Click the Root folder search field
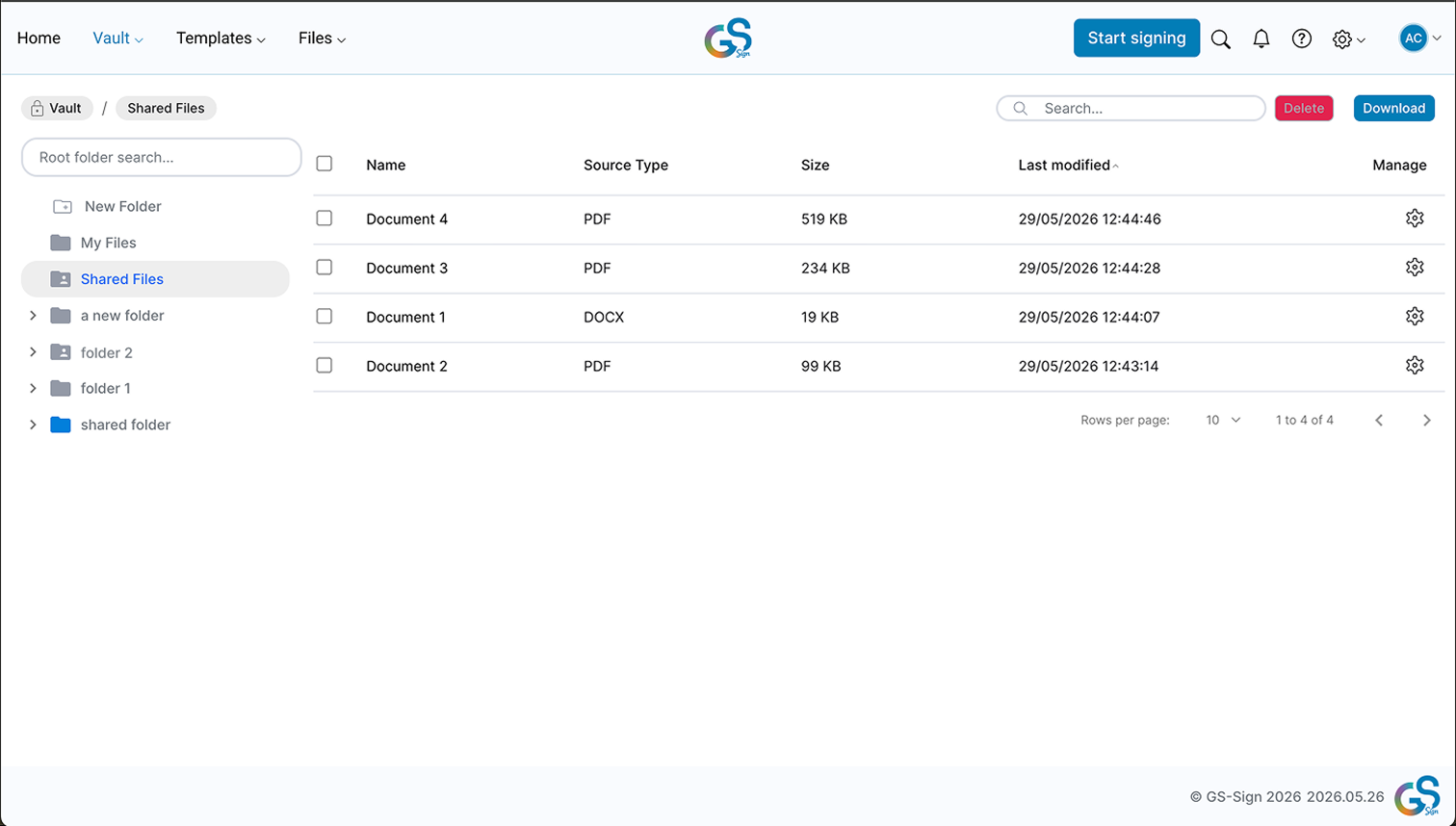The height and width of the screenshot is (826, 1456). [x=162, y=157]
